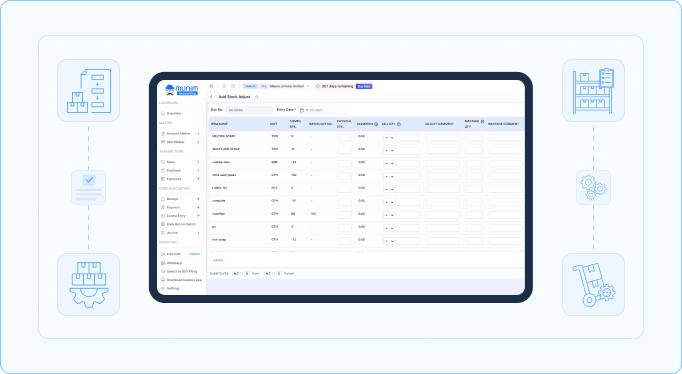Expand the Item Master submenu arrow
The height and width of the screenshot is (374, 682).
tap(198, 142)
